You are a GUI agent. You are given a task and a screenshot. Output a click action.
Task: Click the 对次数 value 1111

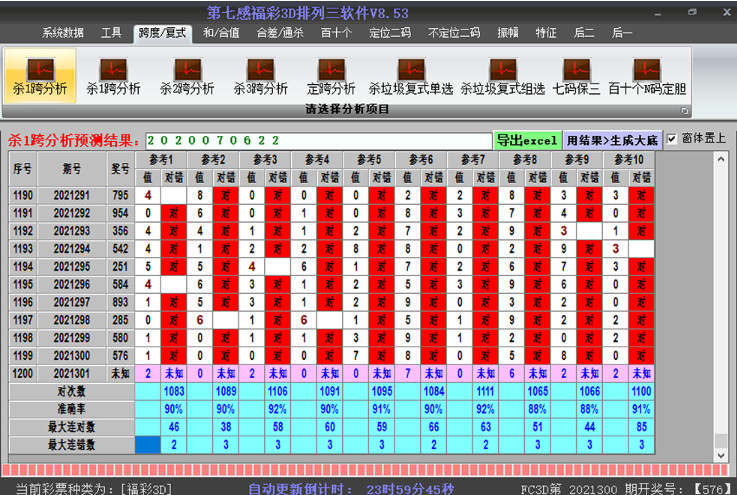pyautogui.click(x=486, y=392)
